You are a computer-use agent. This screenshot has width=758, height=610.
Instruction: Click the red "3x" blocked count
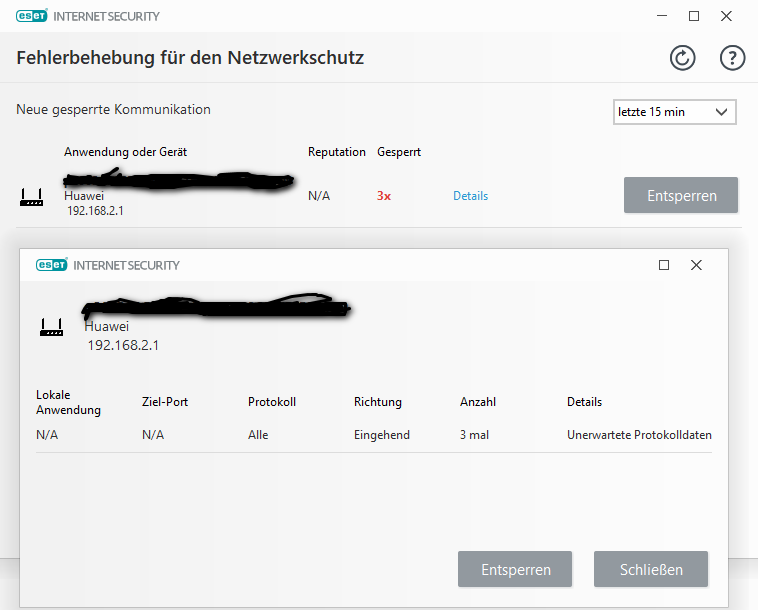point(384,196)
